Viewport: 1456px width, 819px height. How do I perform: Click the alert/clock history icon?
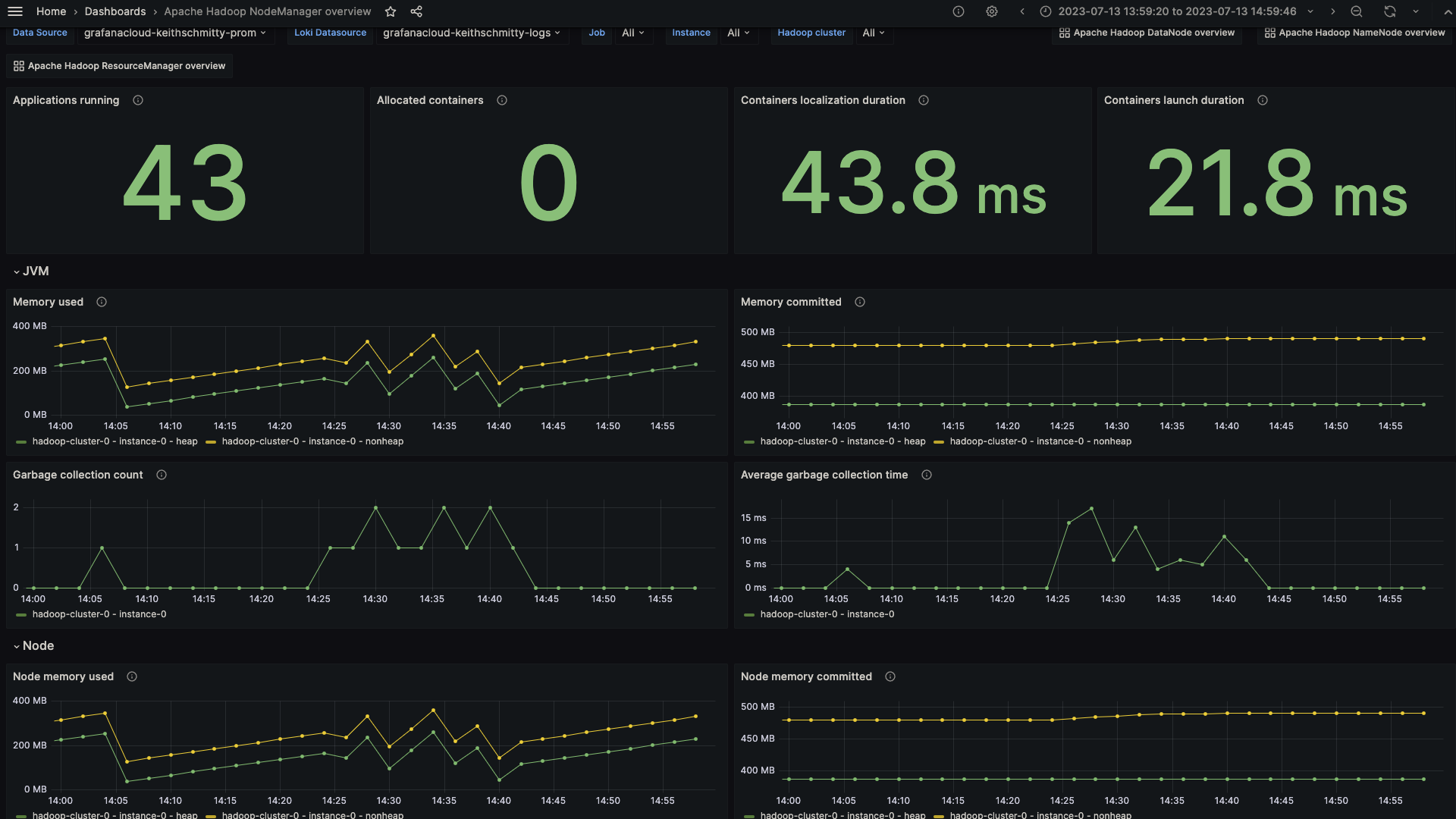(1046, 11)
